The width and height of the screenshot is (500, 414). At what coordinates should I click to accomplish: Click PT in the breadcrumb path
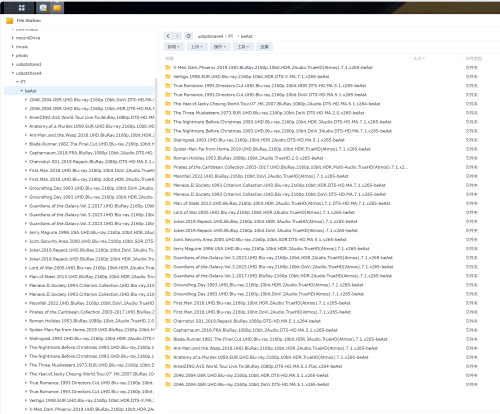(x=231, y=36)
